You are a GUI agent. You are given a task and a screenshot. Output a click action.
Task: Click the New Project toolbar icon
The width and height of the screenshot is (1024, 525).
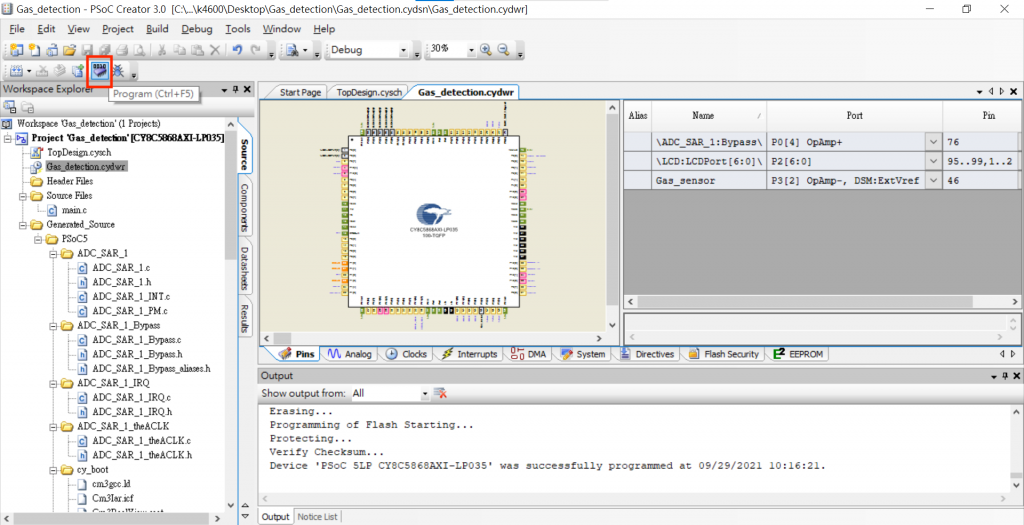pyautogui.click(x=16, y=50)
